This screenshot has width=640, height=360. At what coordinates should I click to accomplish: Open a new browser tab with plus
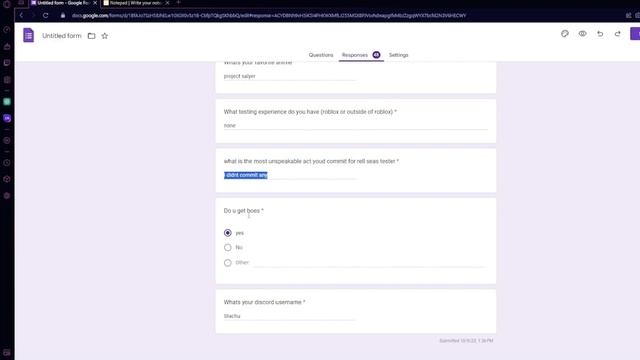(178, 2)
